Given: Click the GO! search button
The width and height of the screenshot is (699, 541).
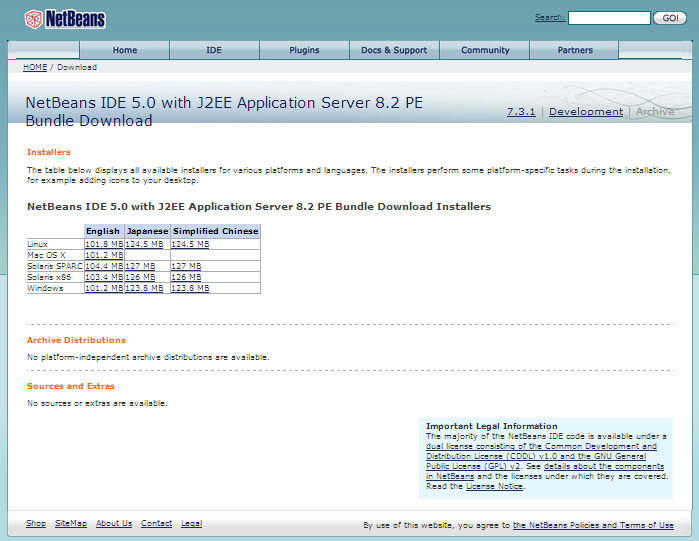Looking at the screenshot, I should point(670,18).
